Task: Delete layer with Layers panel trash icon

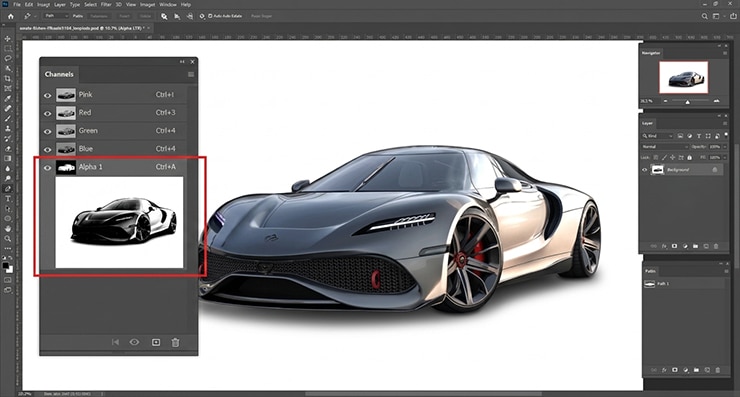Action: [716, 246]
